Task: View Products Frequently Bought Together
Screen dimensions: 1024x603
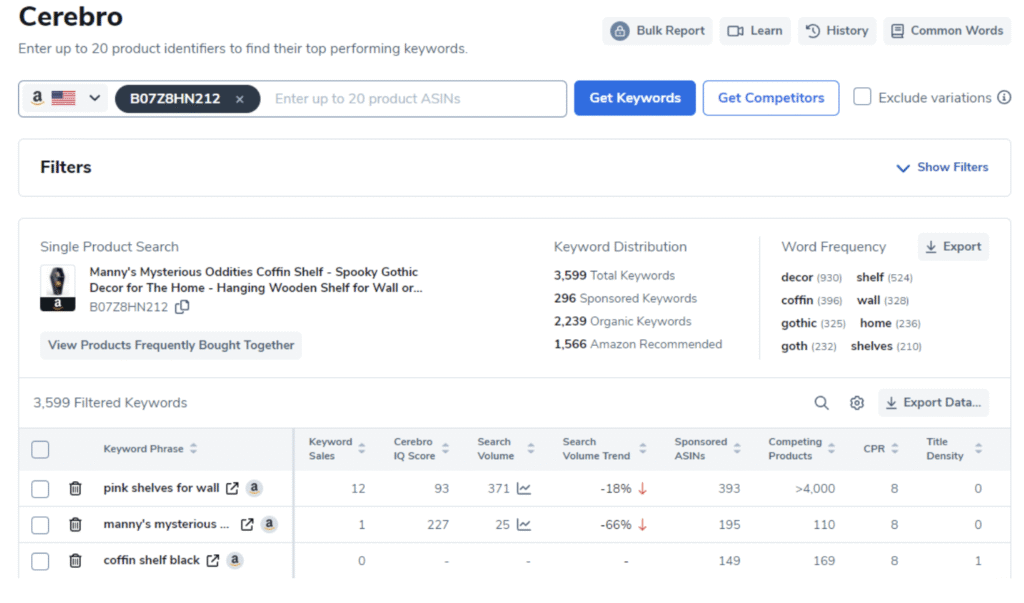Action: 171,345
